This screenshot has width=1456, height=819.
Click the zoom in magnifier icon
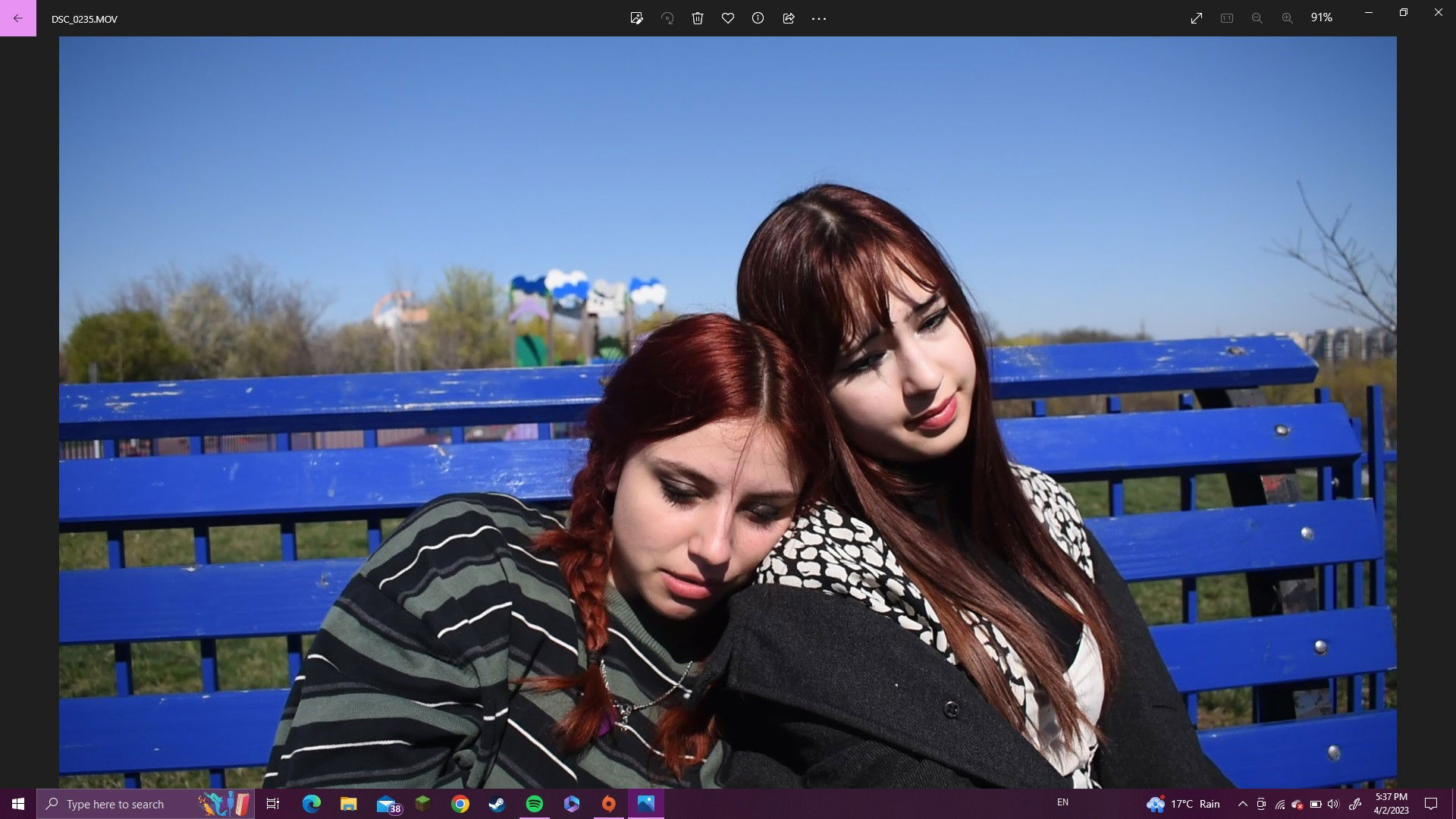[1288, 18]
